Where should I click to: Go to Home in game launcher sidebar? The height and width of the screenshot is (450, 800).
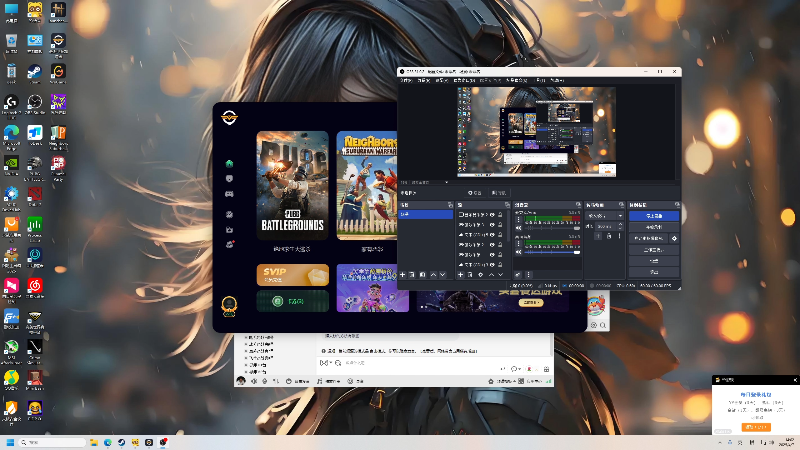[x=229, y=164]
